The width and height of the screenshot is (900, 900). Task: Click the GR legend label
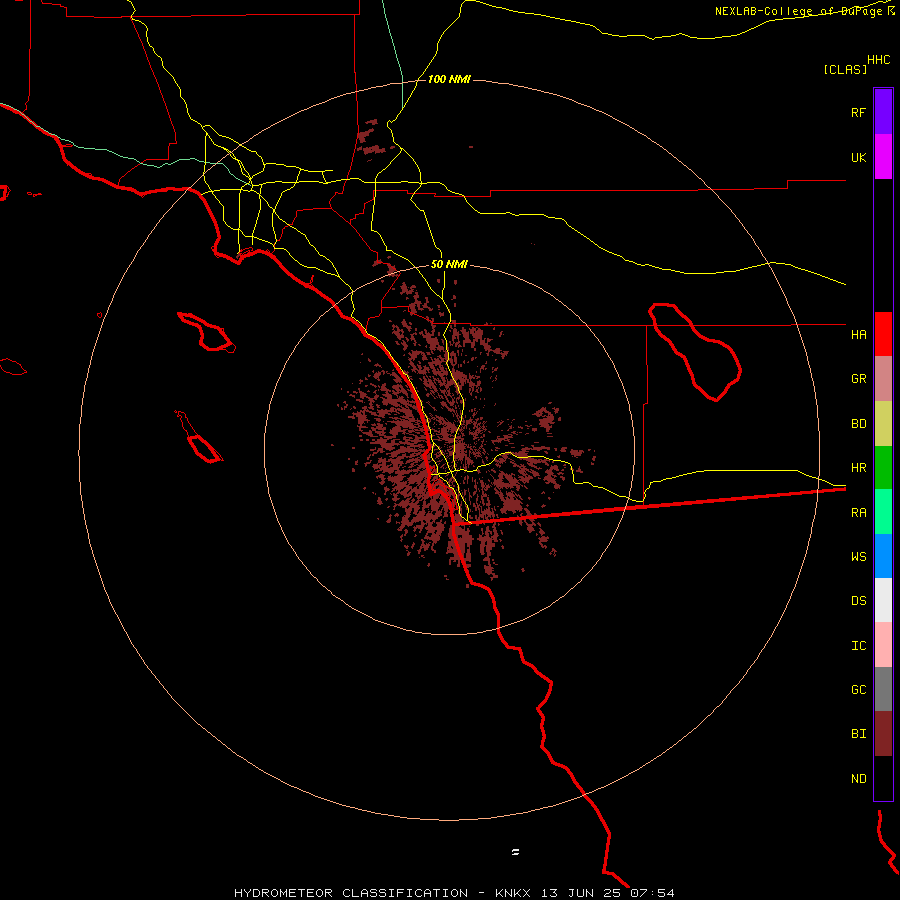pos(858,379)
